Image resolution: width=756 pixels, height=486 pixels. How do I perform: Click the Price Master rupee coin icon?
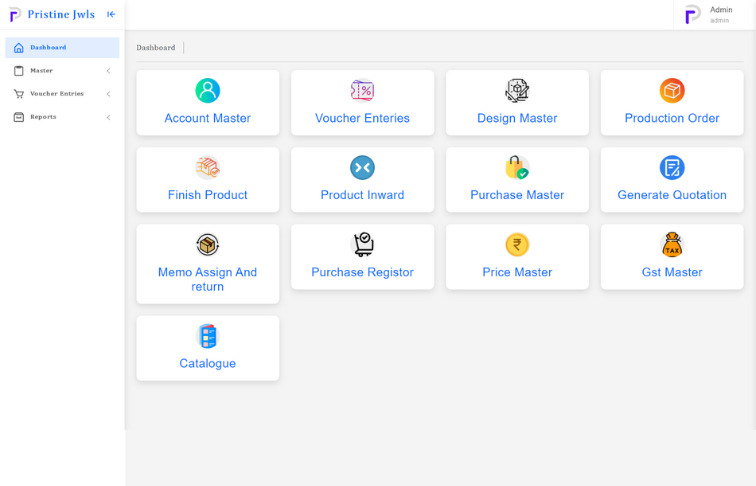tap(517, 244)
